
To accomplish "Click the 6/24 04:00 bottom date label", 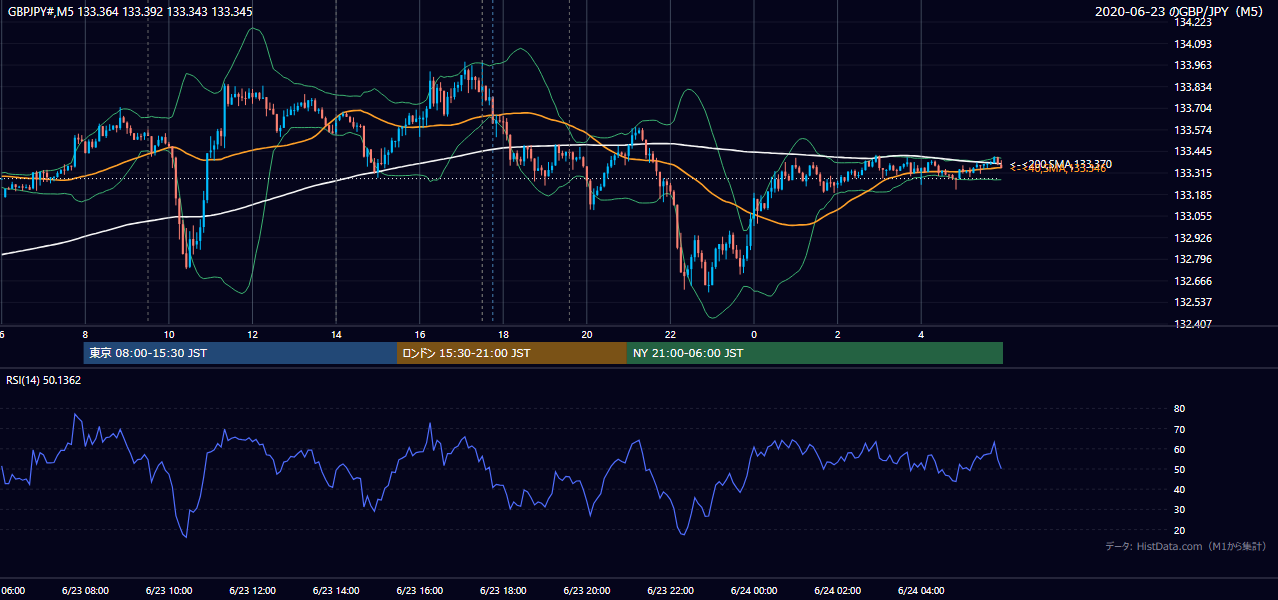I will [921, 590].
